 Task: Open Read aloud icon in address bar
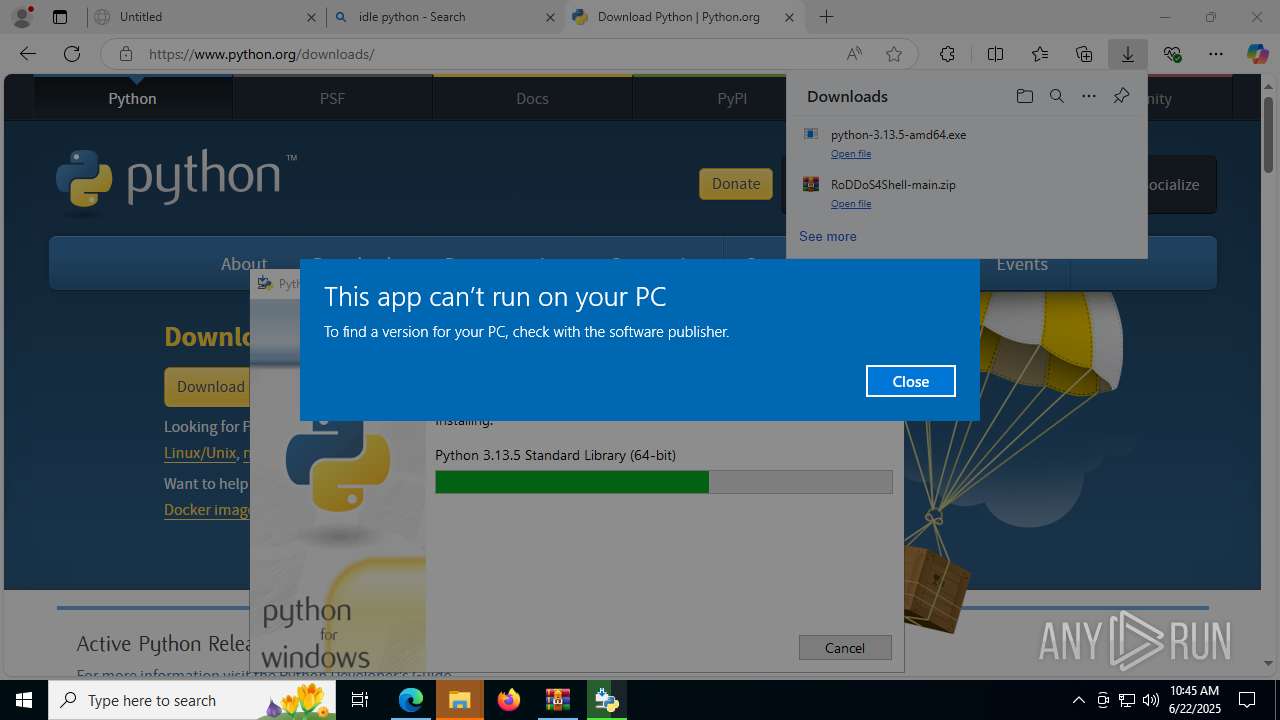854,54
